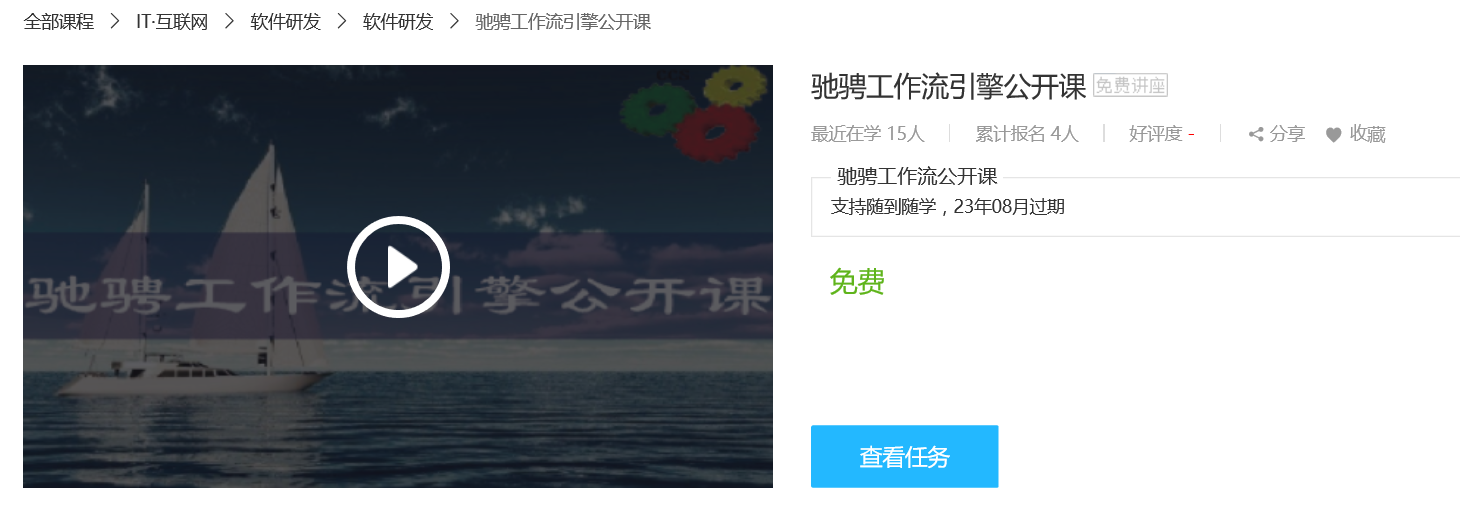Select the 驰骋工作流公开课 class option box
1460x507 pixels.
point(1135,206)
